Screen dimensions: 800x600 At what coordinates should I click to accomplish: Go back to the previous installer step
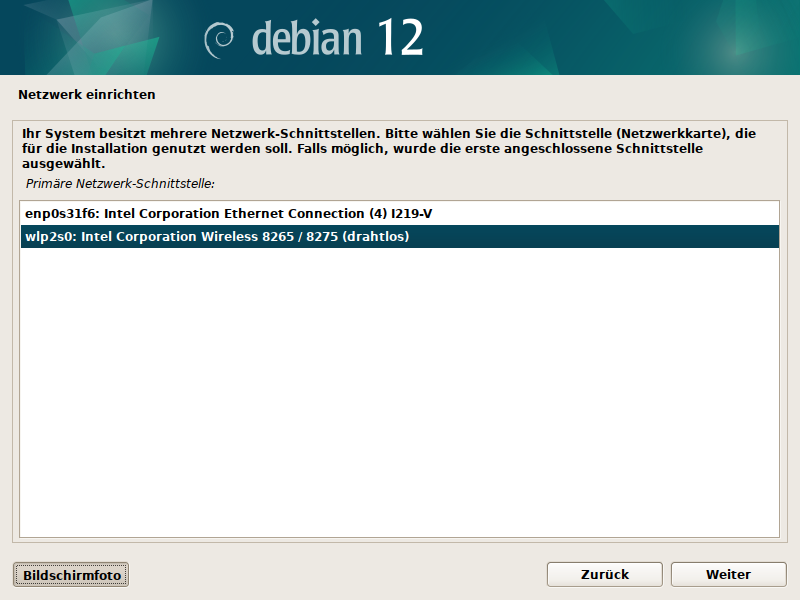tap(604, 575)
